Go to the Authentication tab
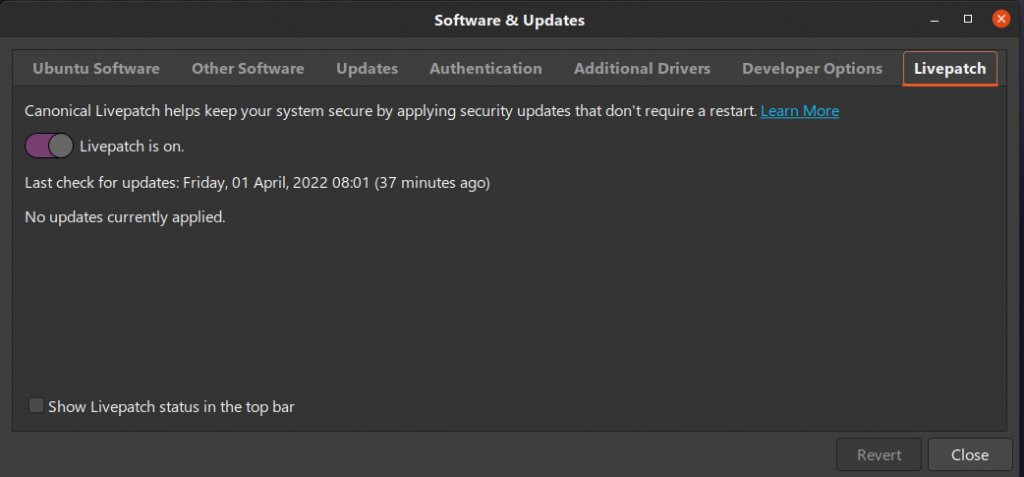This screenshot has width=1024, height=477. (485, 69)
